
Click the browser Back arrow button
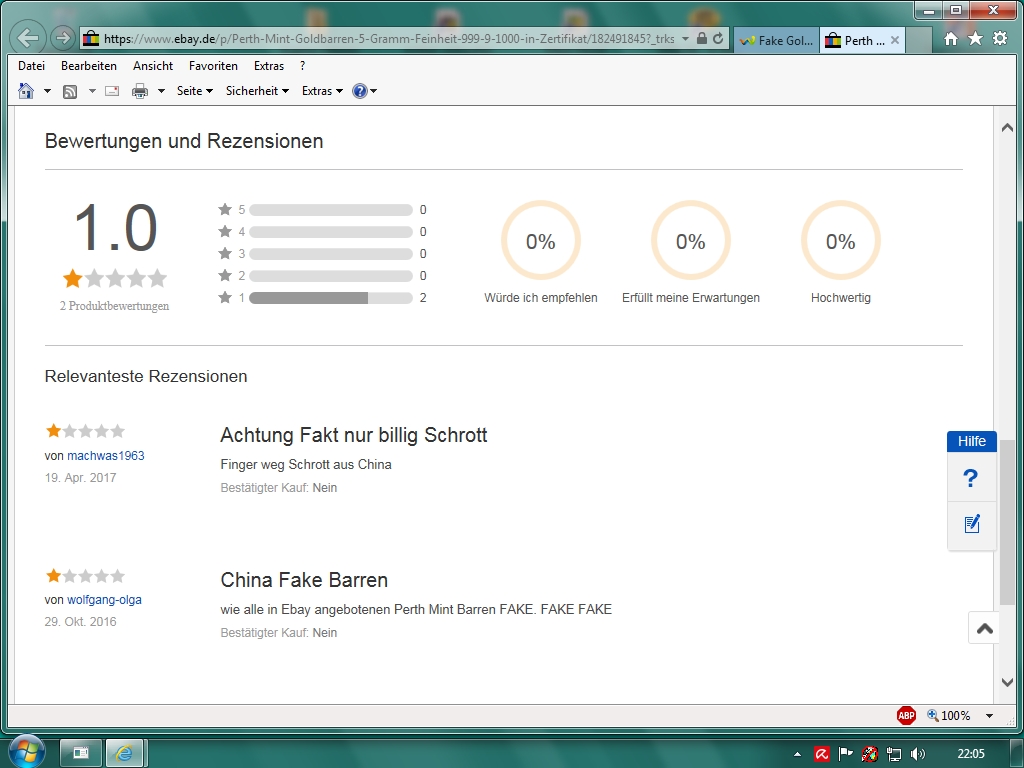point(28,38)
